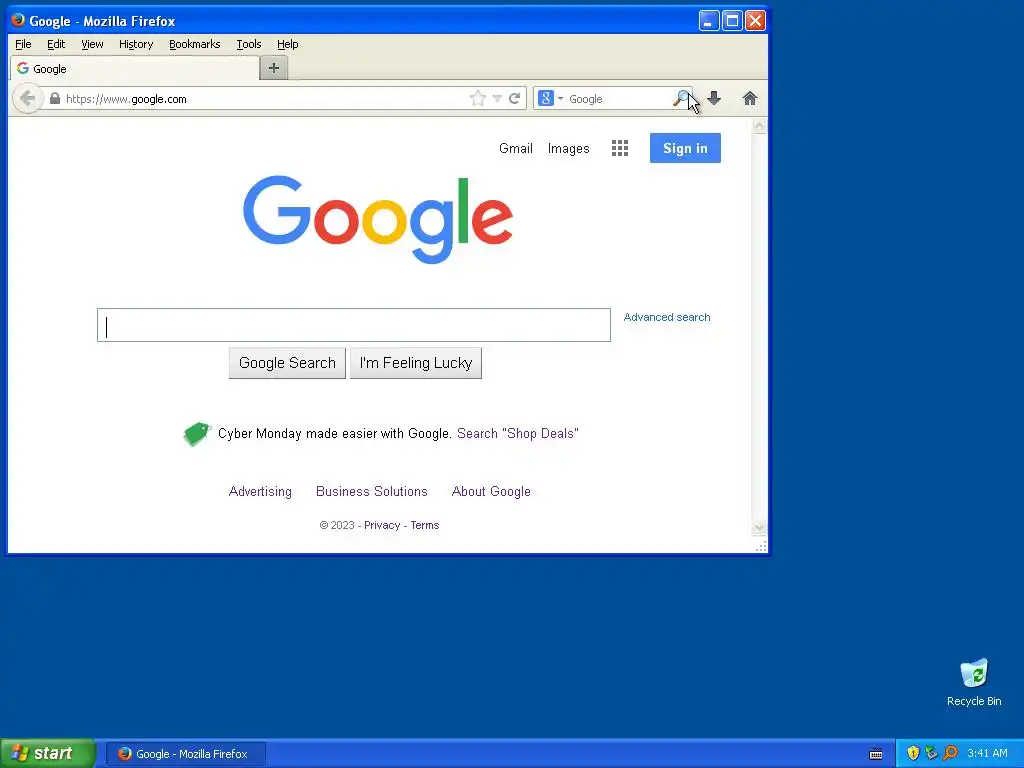This screenshot has width=1024, height=768.
Task: Open the Tools menu
Action: coord(249,44)
